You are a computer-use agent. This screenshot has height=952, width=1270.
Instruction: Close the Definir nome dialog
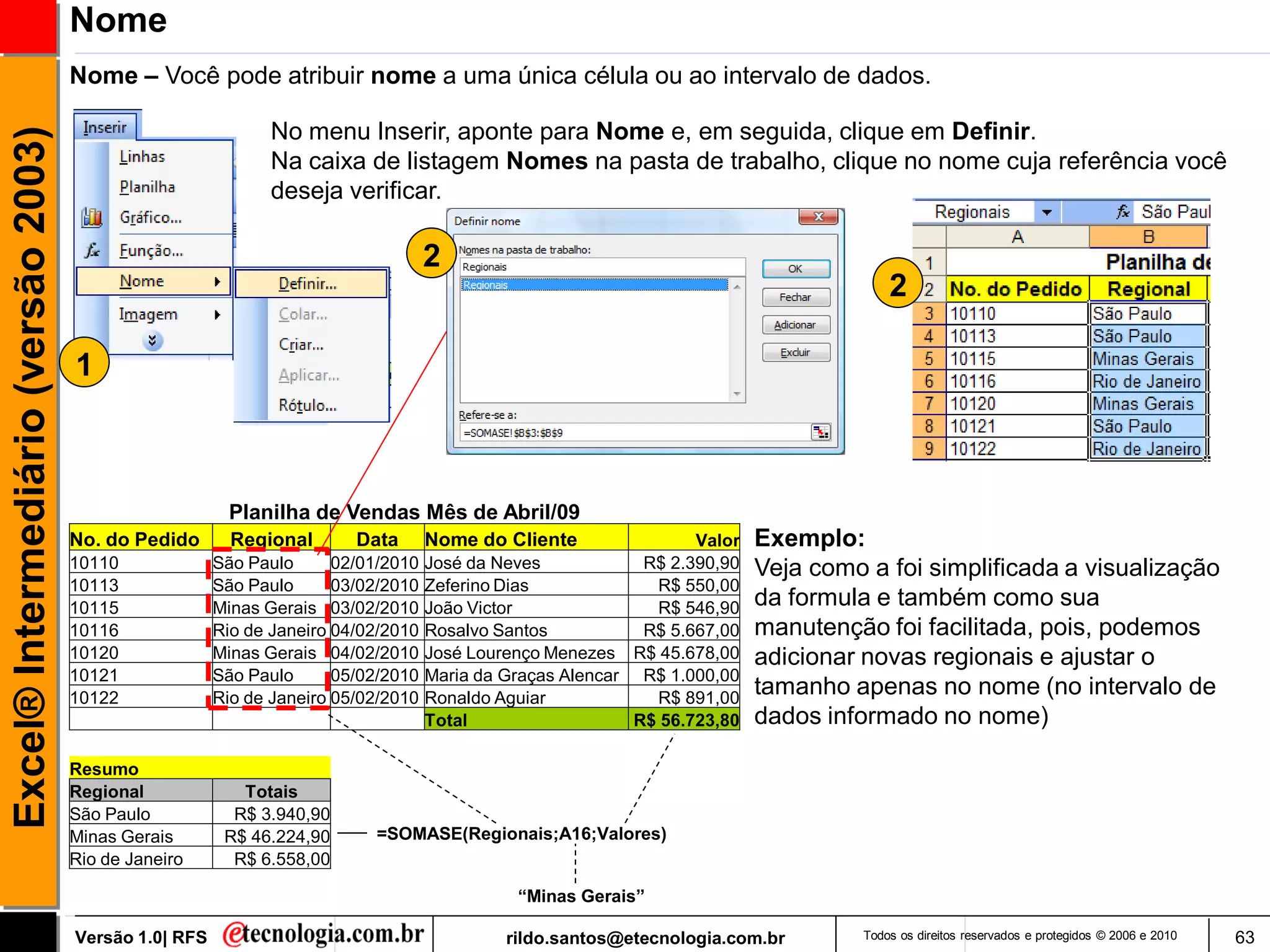(x=819, y=216)
